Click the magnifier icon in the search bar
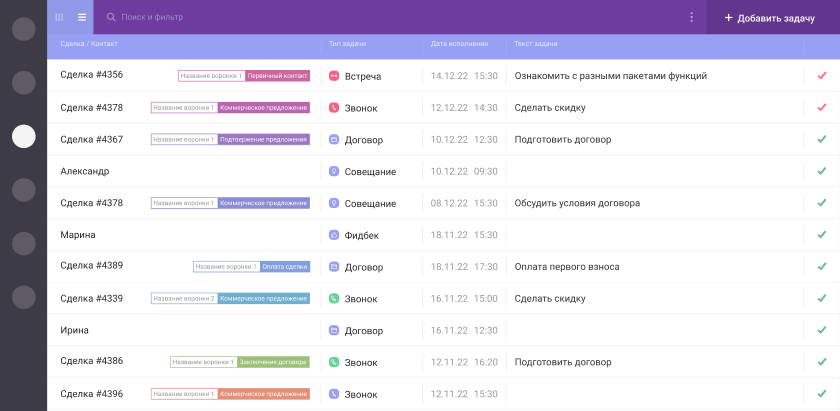 click(111, 17)
